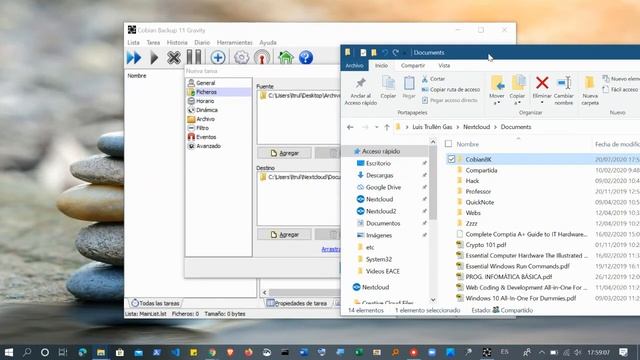Click the Cobian antenna icon with red dot
Screen dimensions: 640x360
pos(262,58)
